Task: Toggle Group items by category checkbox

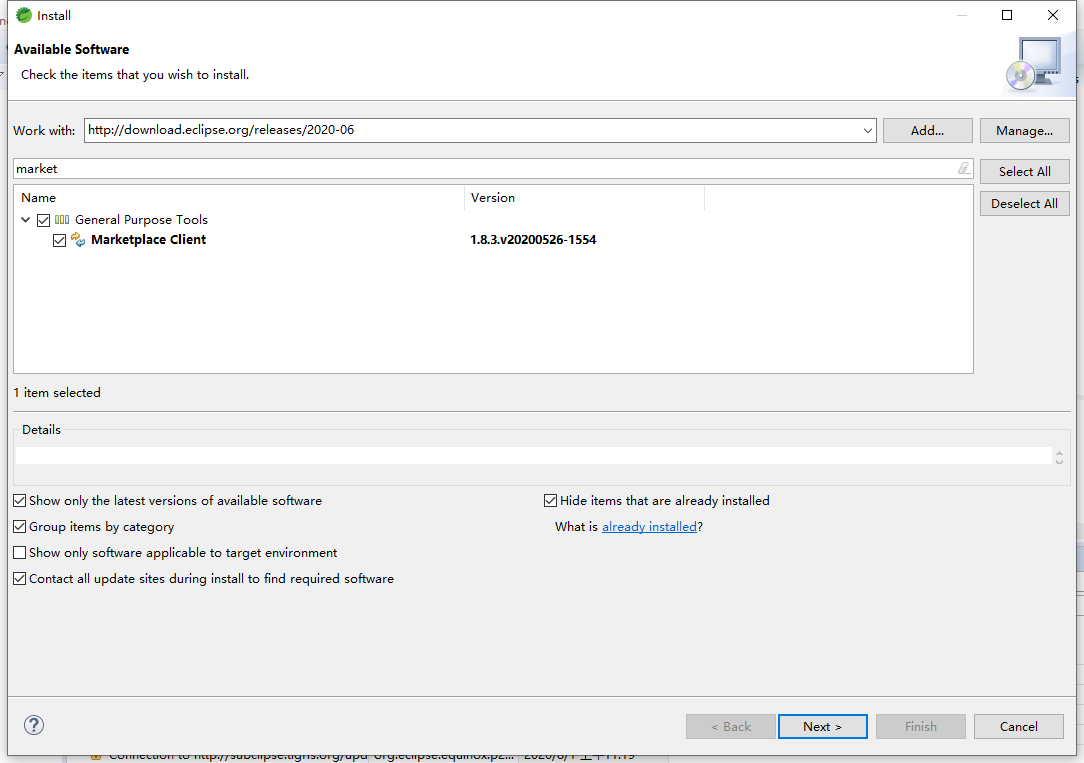Action: point(20,527)
